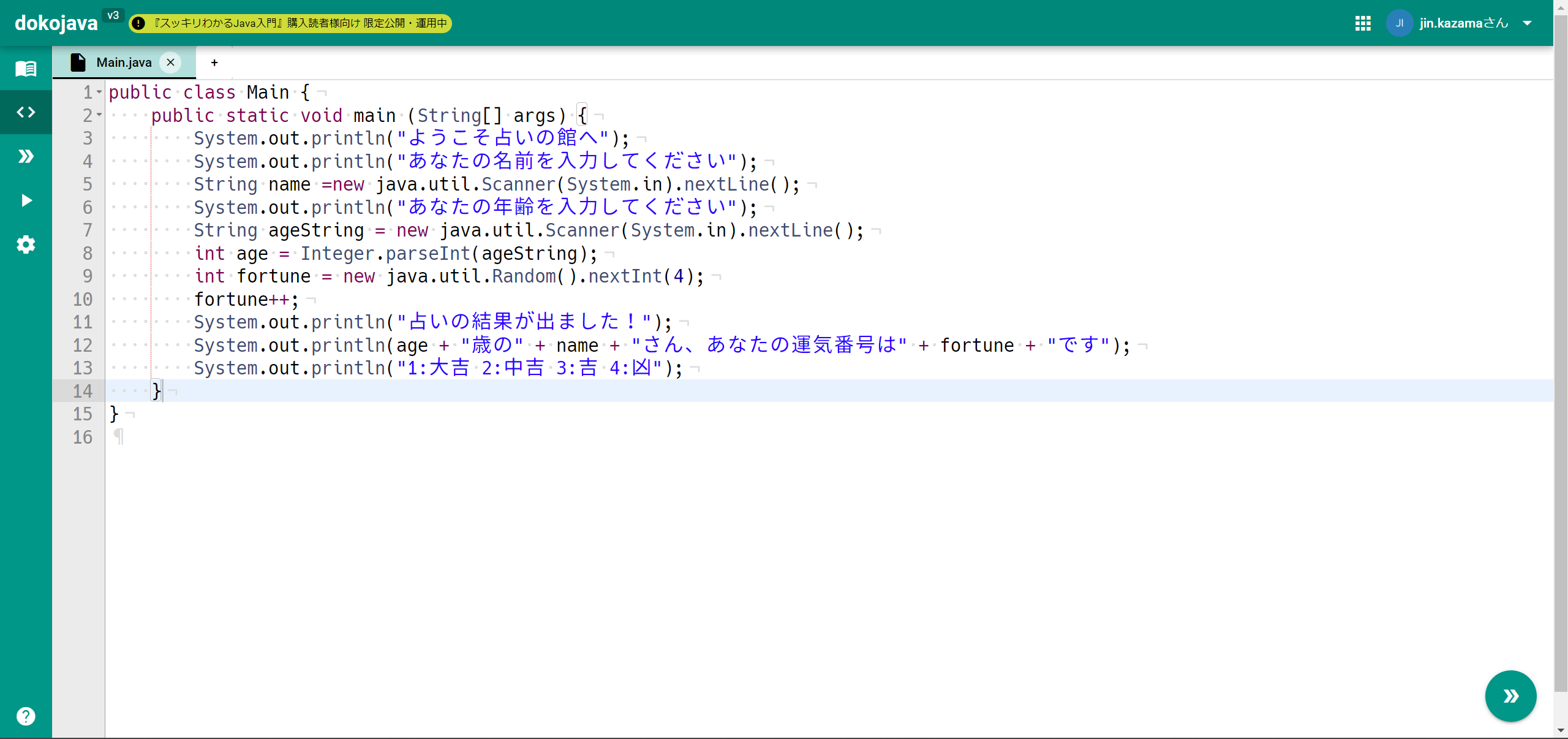Viewport: 1568px width, 739px height.
Task: Click the double-chevron compile icon in sidebar
Action: tap(26, 156)
